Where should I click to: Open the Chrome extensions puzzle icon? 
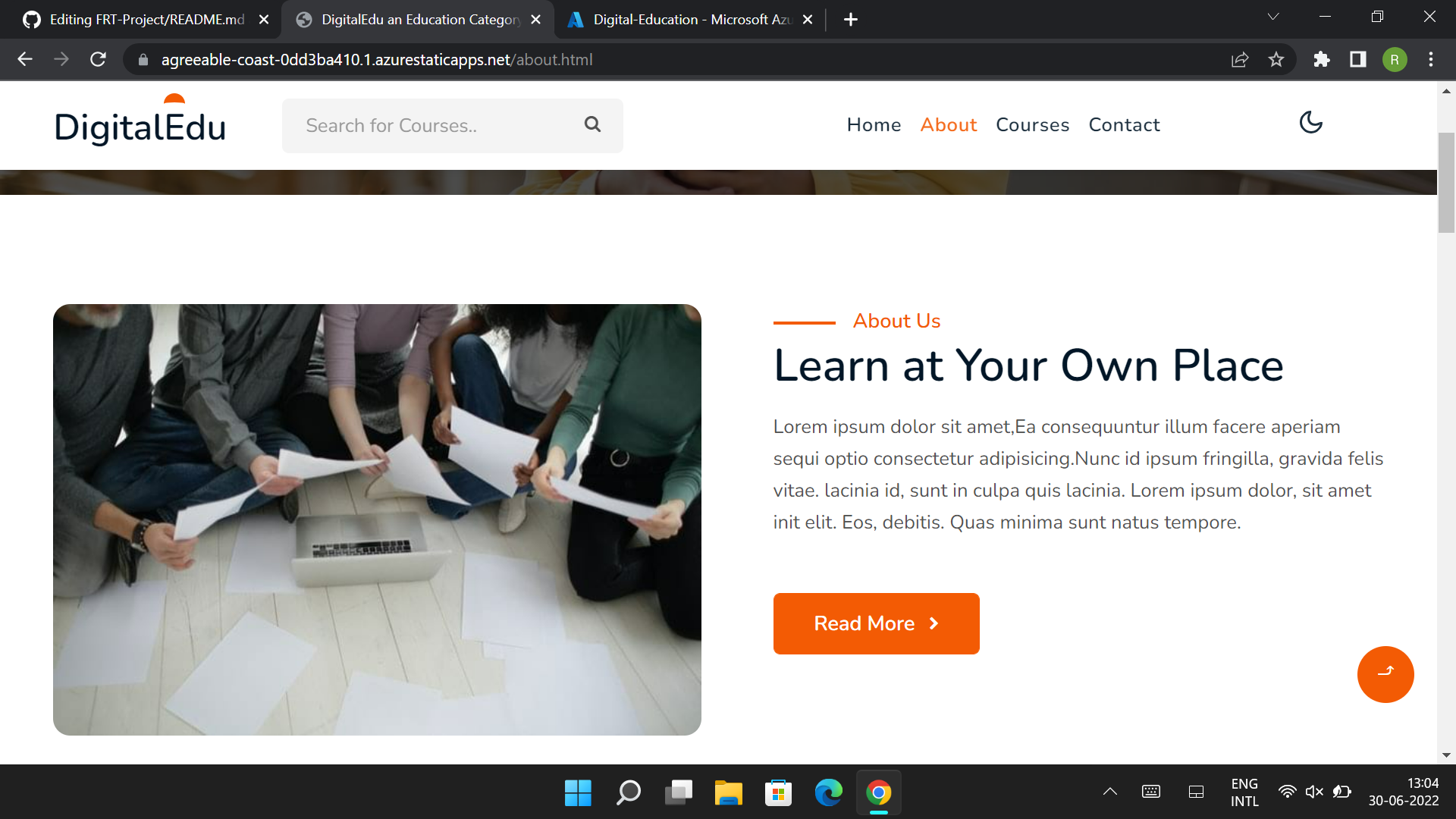click(1321, 59)
